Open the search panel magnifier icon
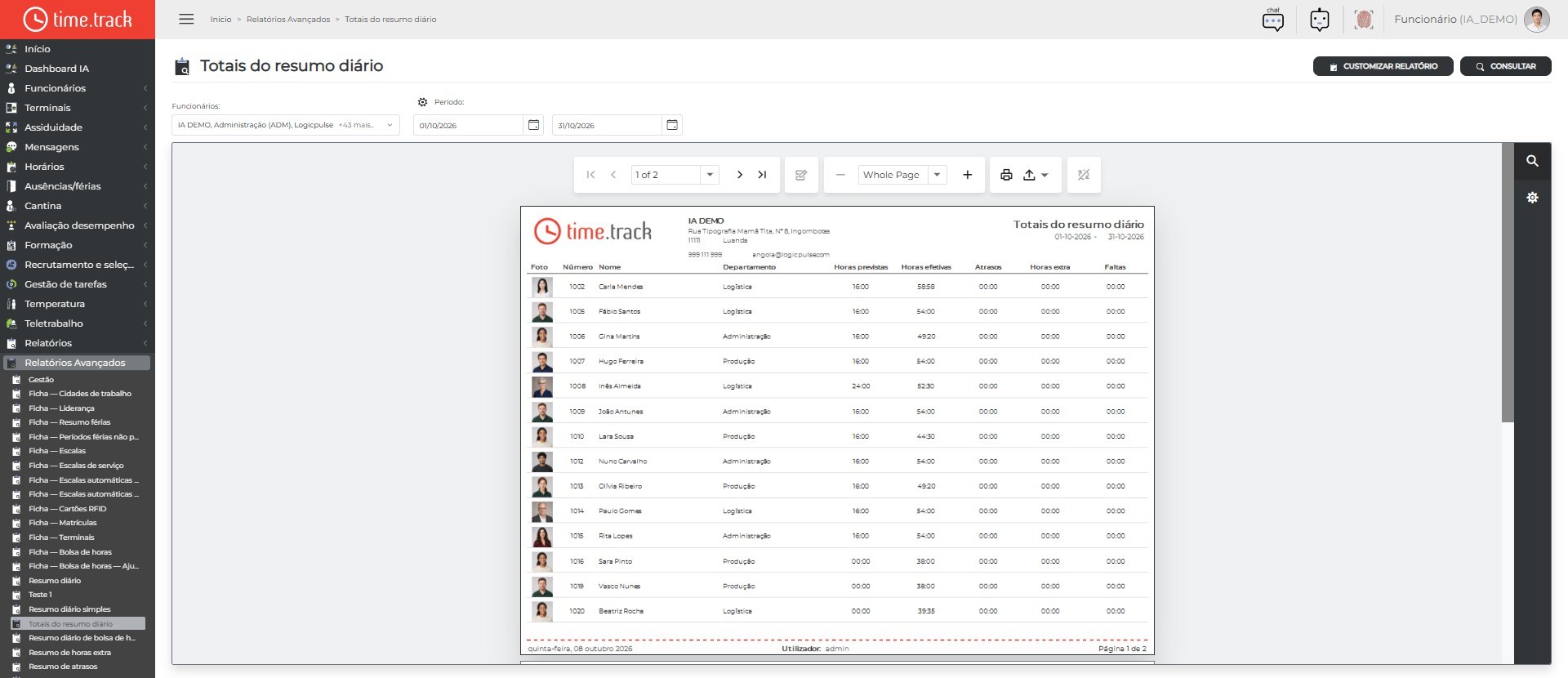Viewport: 1568px width, 678px height. (x=1532, y=161)
